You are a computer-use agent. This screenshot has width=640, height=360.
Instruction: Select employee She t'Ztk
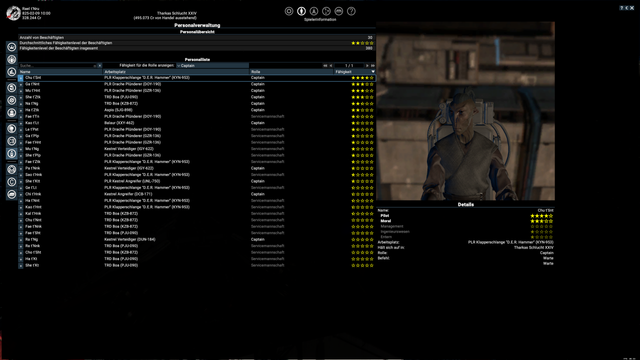pyautogui.click(x=33, y=97)
